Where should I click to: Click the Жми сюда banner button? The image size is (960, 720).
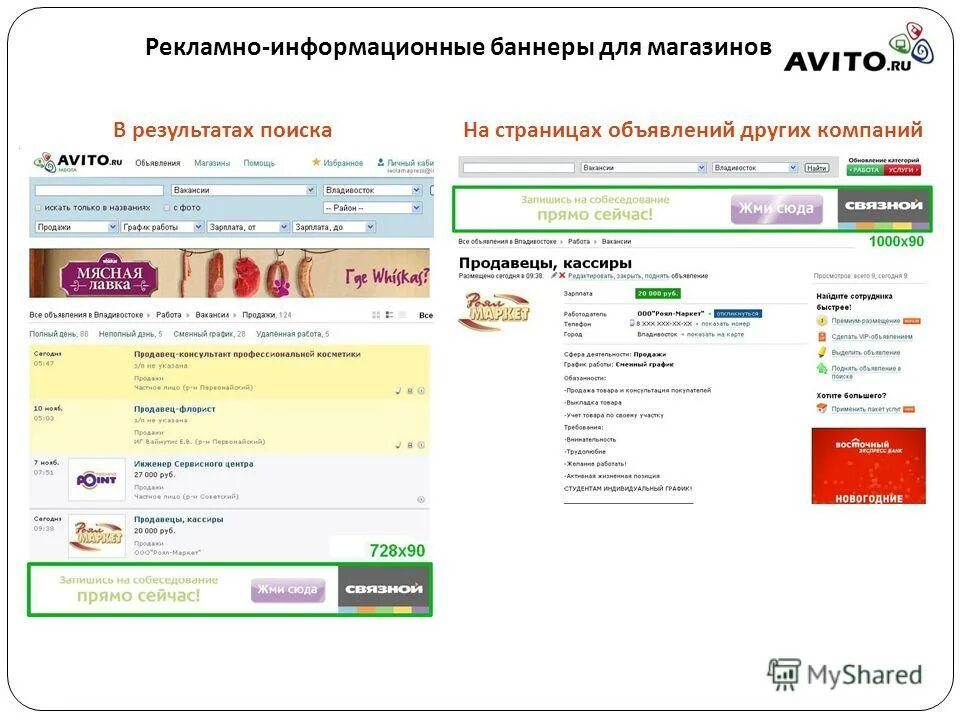tap(774, 206)
